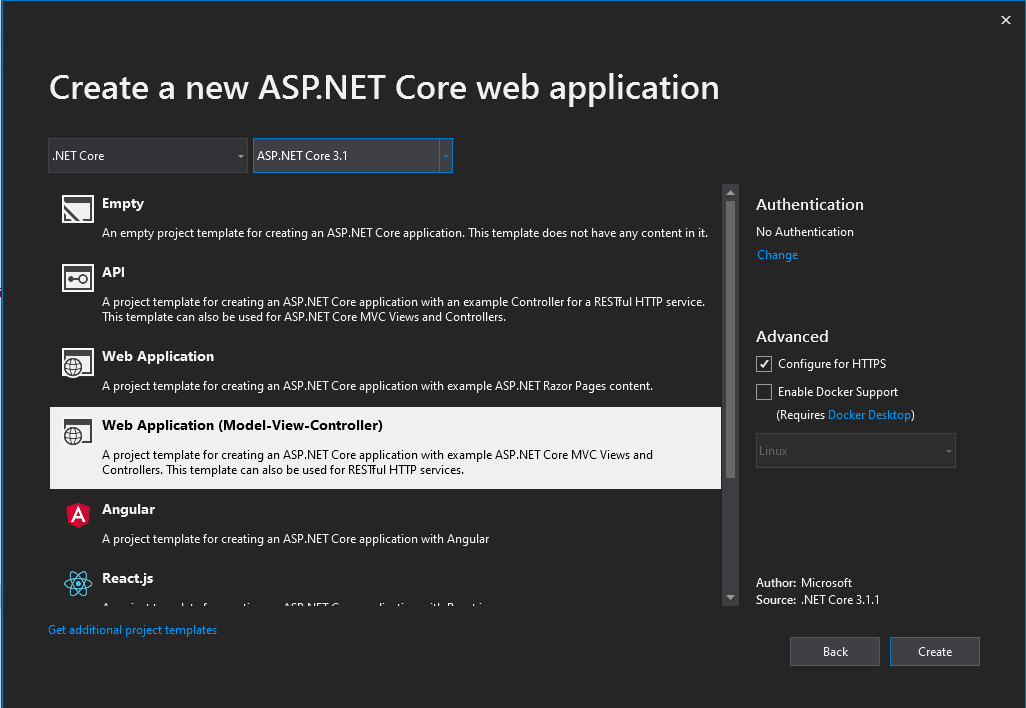Select the Web Application template title
The image size is (1026, 708).
pos(158,357)
